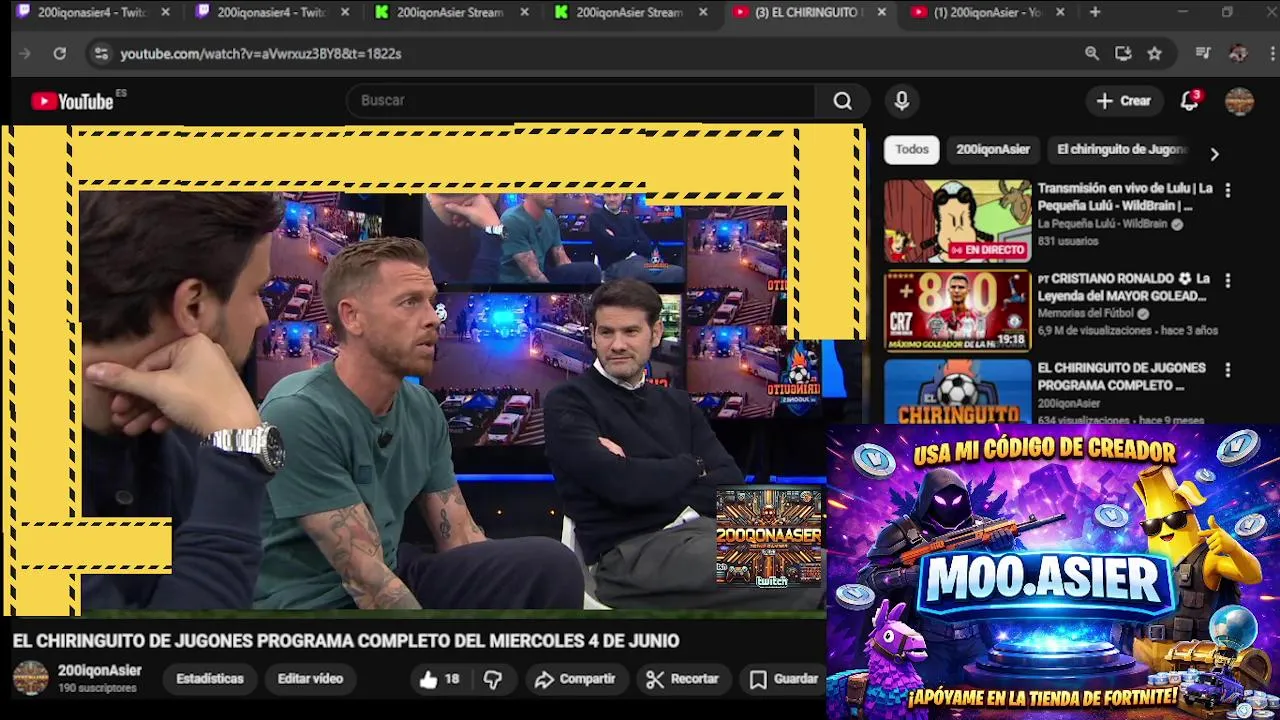Click the browser zoom magnifier icon

[1092, 53]
